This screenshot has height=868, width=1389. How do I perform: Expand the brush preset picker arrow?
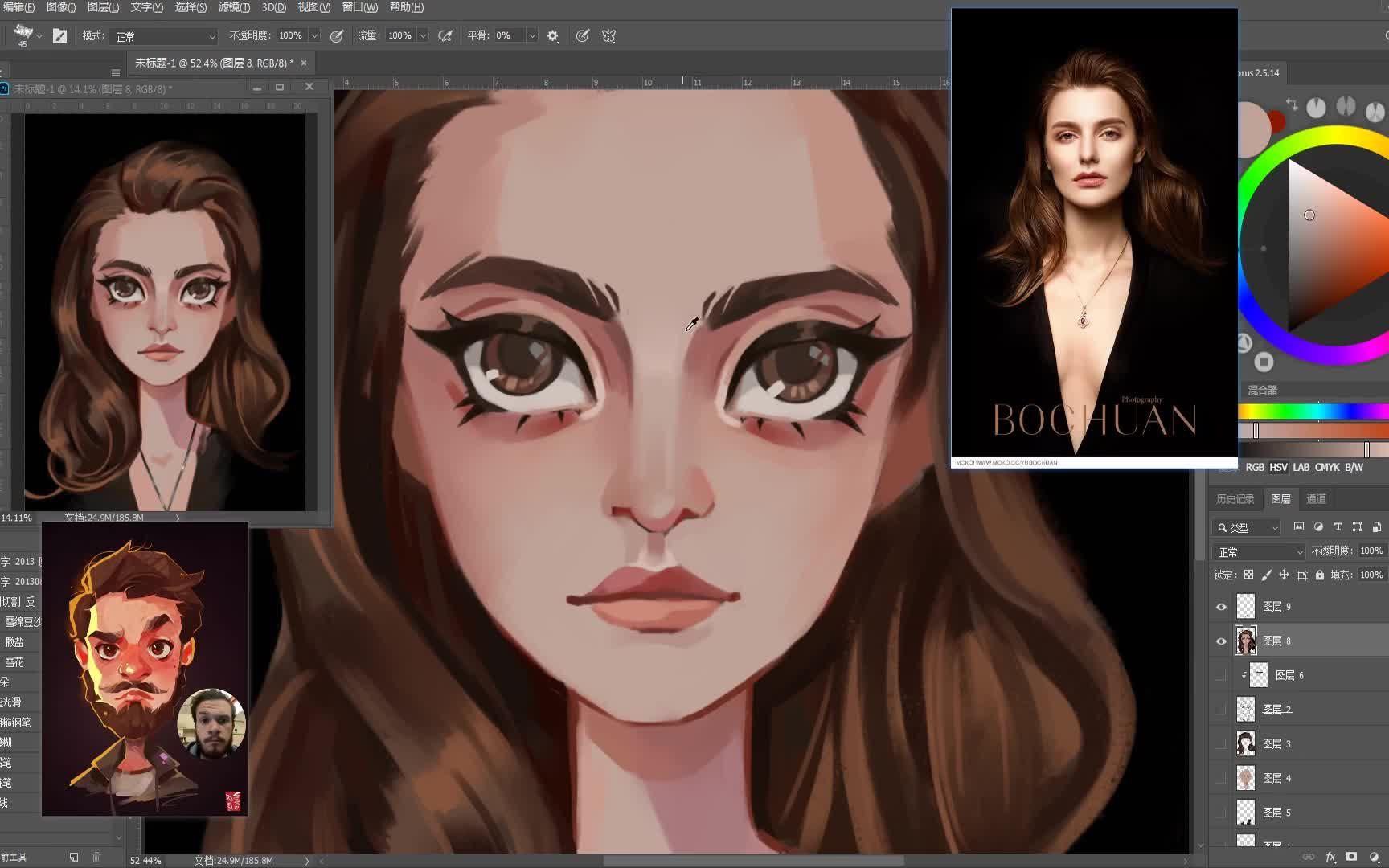(x=39, y=35)
